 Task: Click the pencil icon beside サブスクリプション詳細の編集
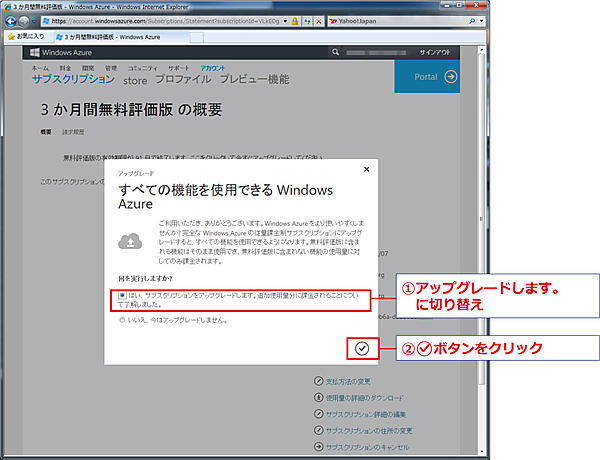pyautogui.click(x=318, y=414)
